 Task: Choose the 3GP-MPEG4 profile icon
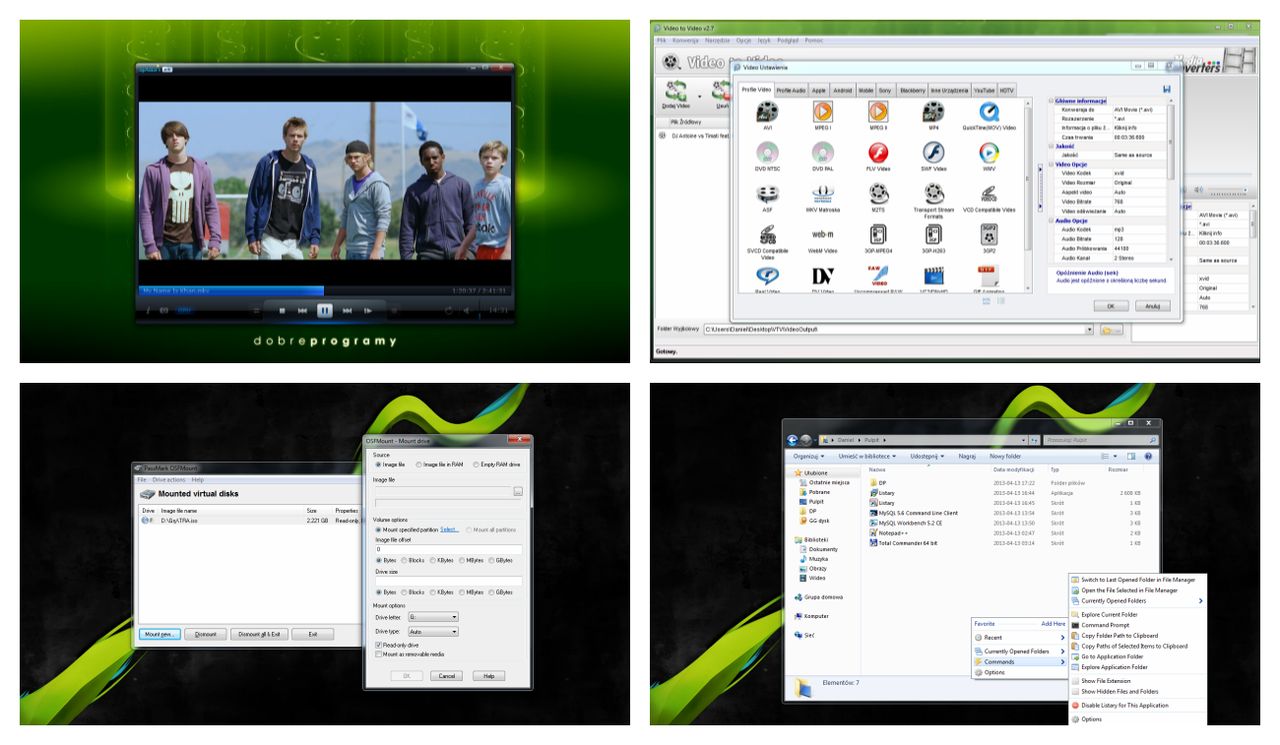point(878,234)
